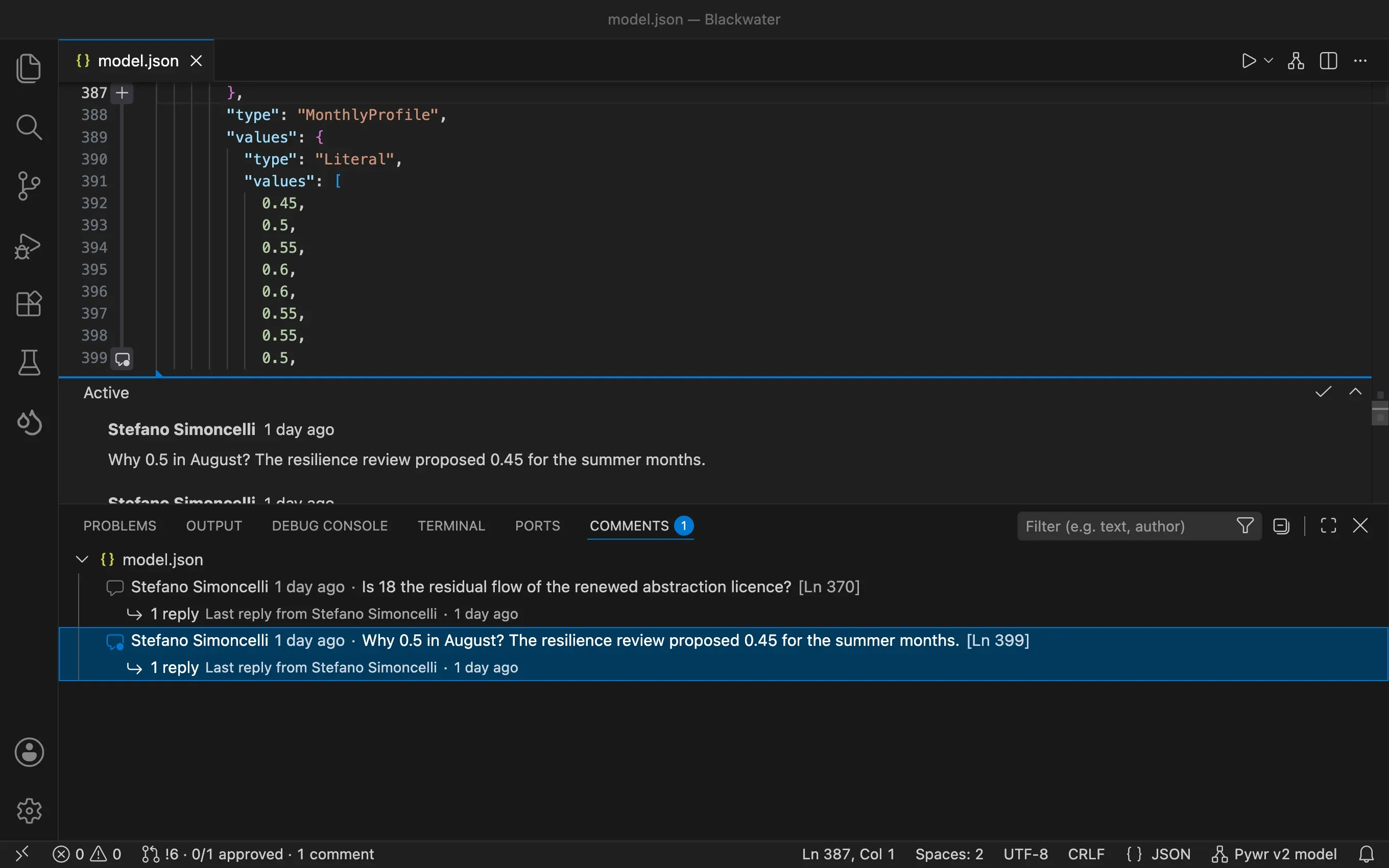Open the Testing flask view

click(x=29, y=363)
